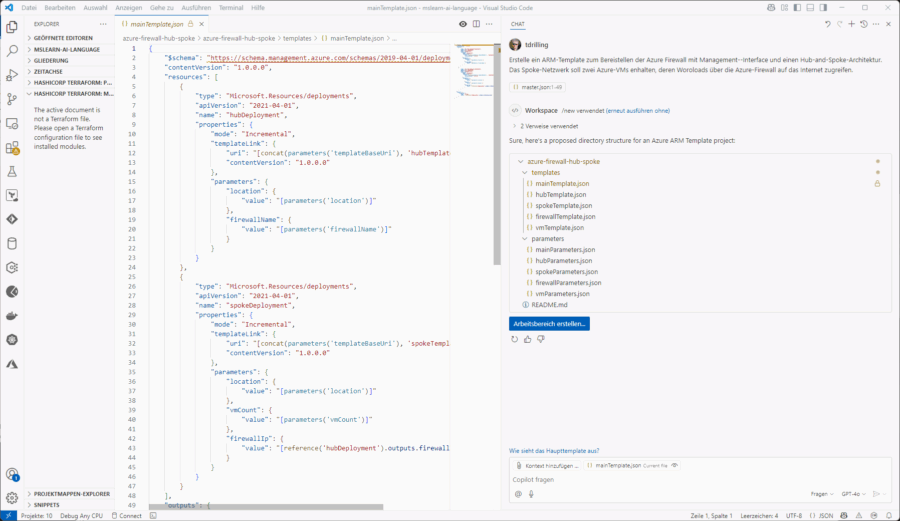Expand Gliederung outline section
The image size is (900, 521).
point(70,60)
